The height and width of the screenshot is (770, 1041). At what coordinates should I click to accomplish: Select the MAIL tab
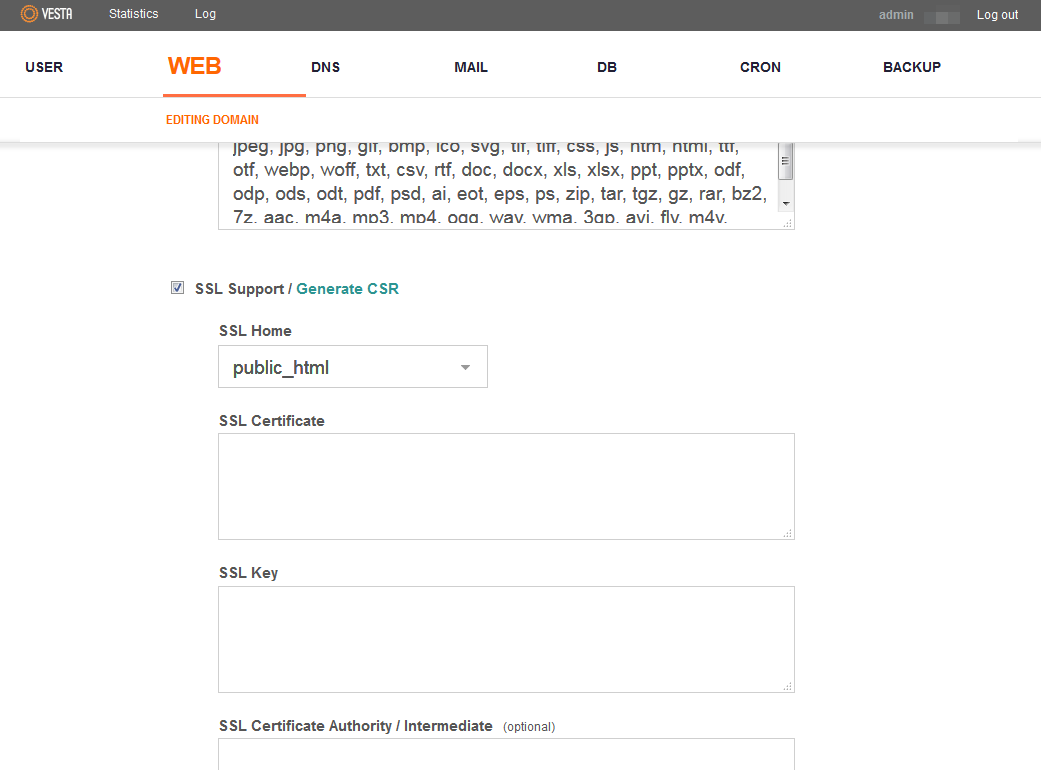click(471, 67)
